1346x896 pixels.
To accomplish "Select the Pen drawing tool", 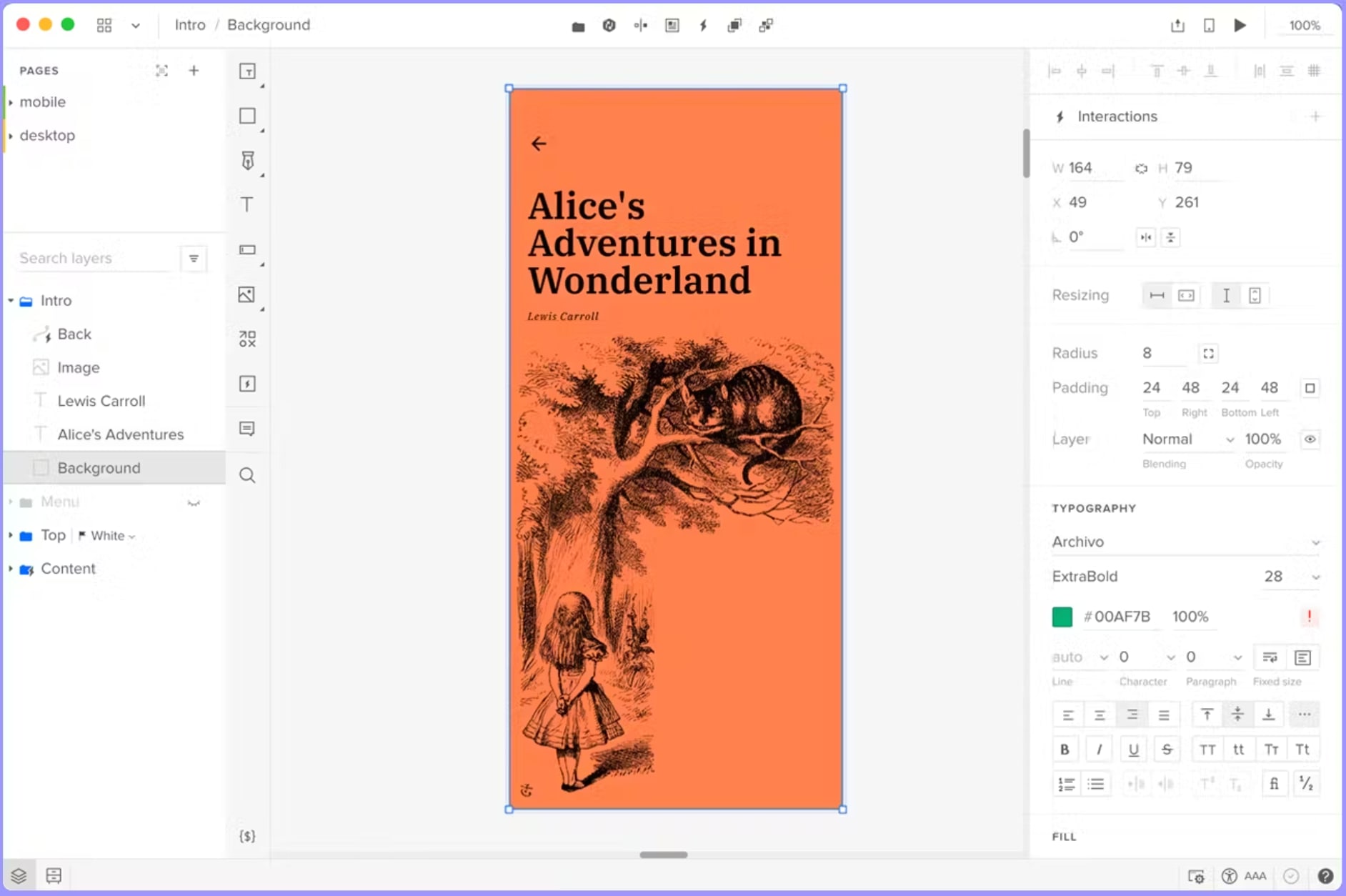I will pyautogui.click(x=247, y=160).
